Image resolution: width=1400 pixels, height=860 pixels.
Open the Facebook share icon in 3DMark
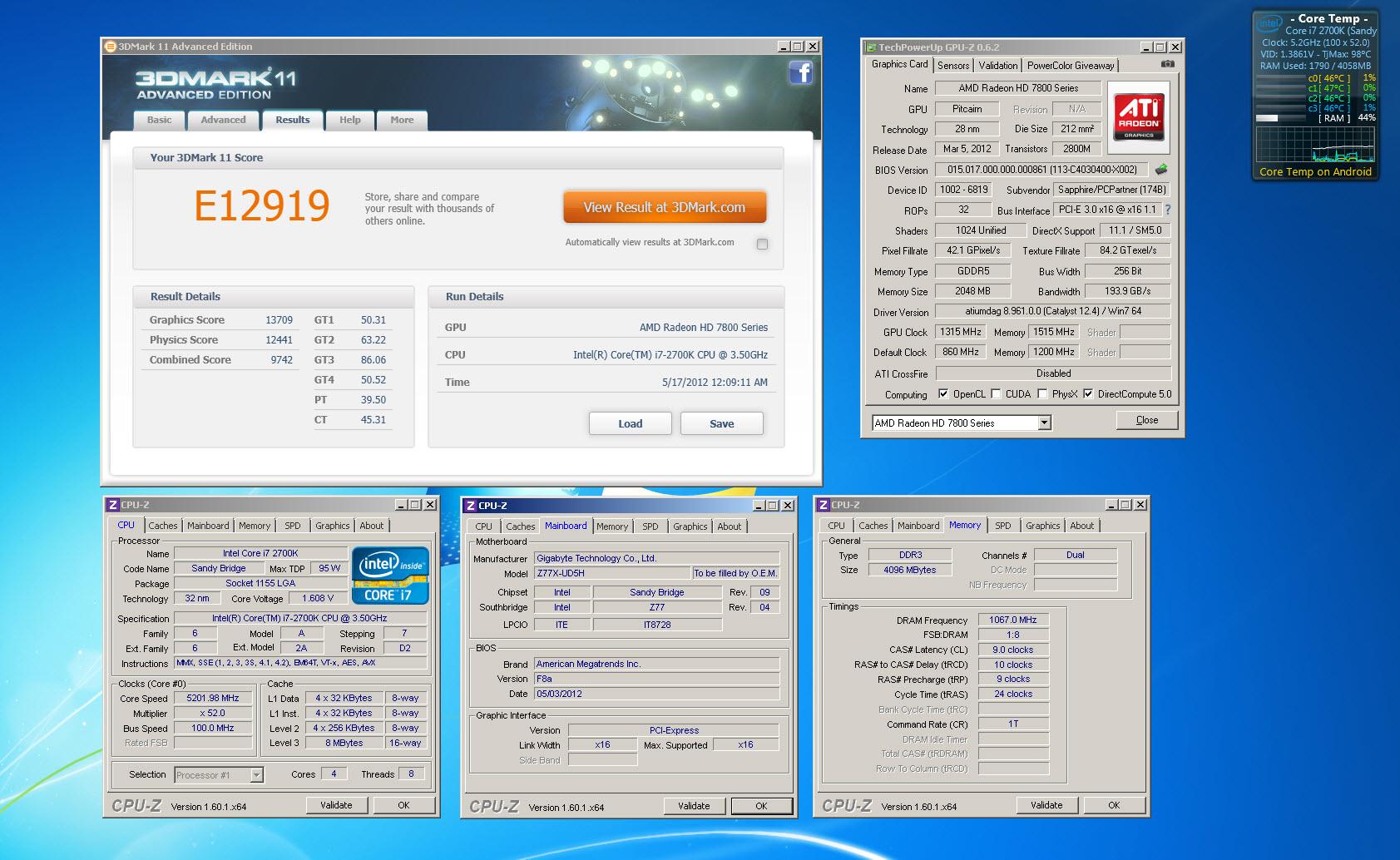[x=800, y=73]
